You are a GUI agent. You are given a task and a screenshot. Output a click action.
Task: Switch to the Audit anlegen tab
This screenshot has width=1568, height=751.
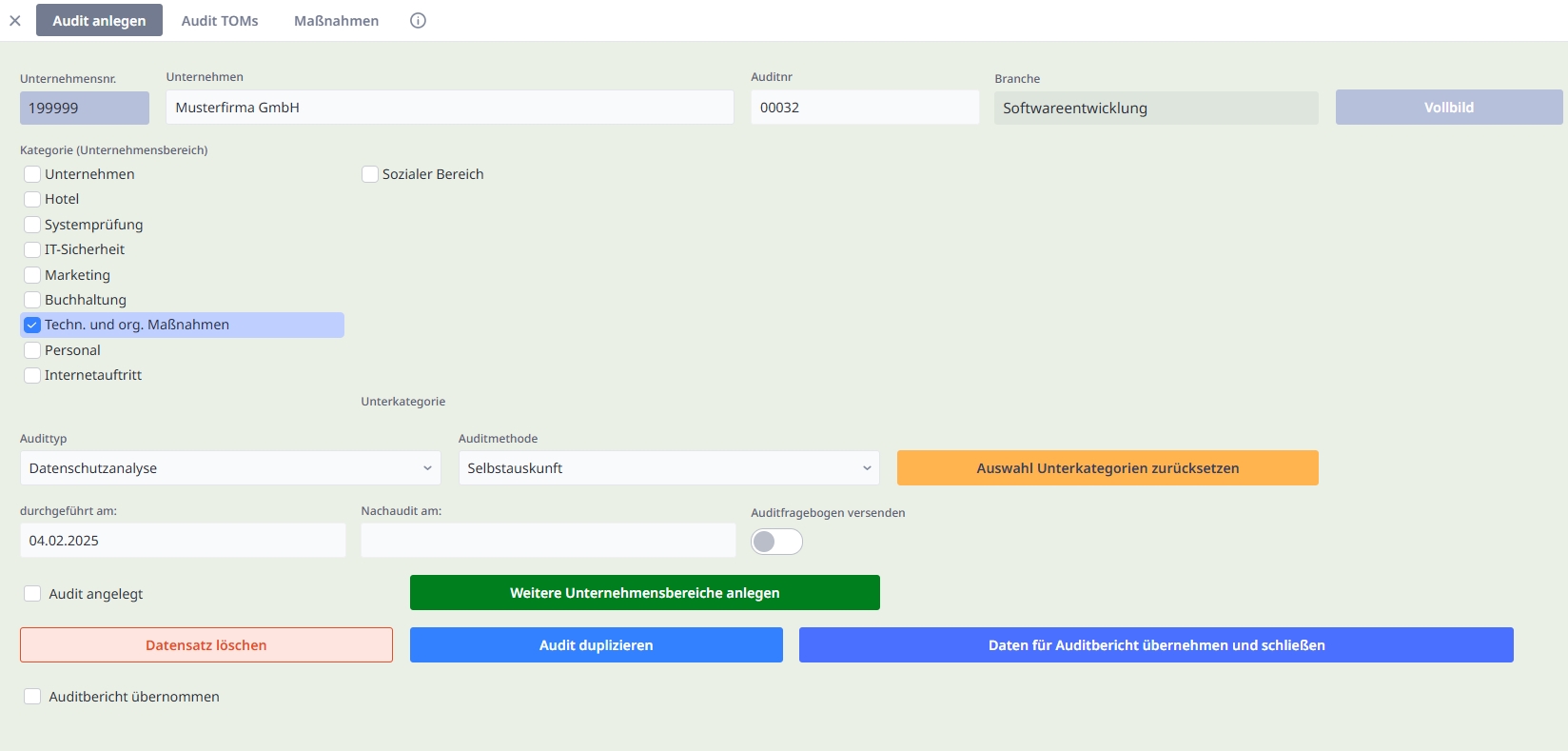coord(99,20)
